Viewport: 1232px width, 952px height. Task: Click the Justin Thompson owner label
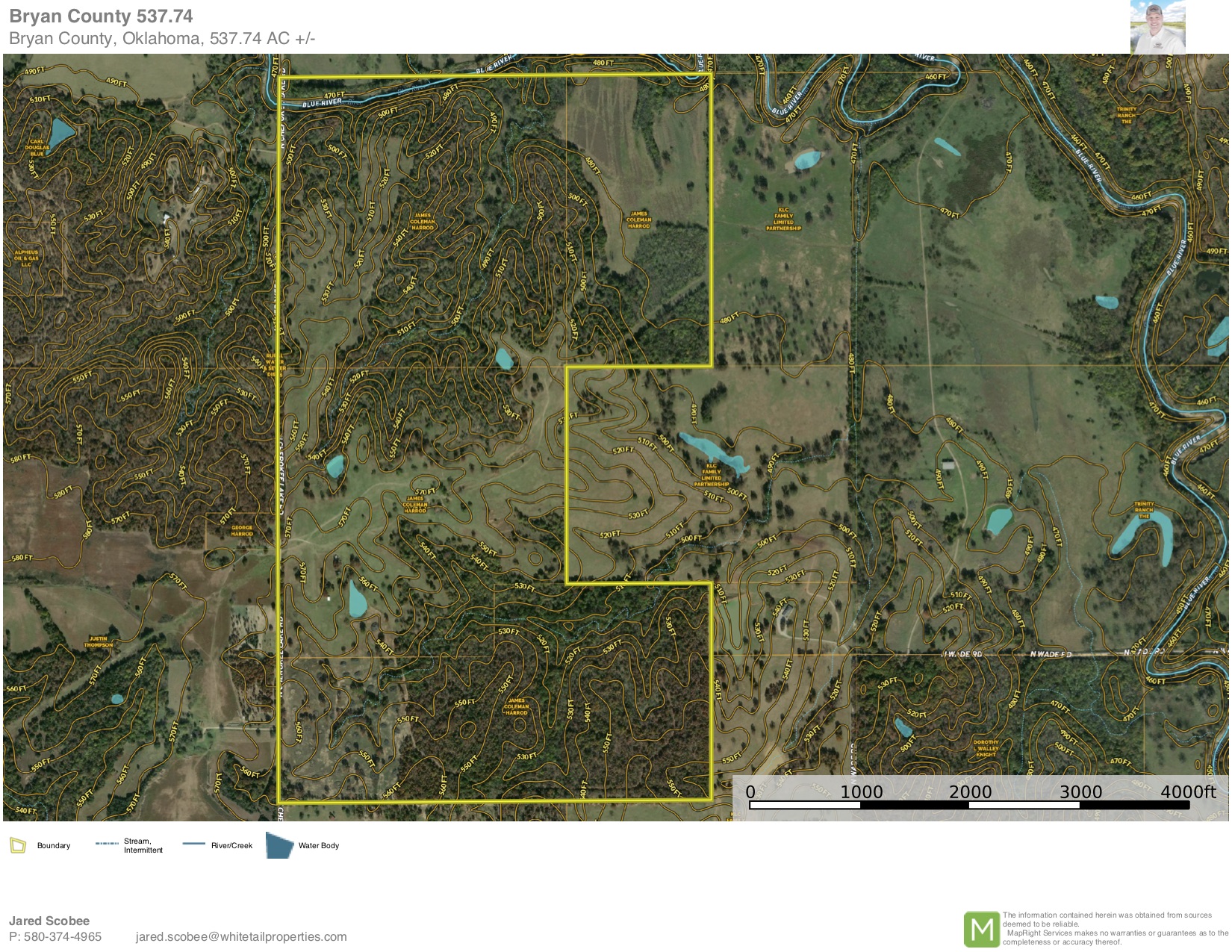(98, 641)
